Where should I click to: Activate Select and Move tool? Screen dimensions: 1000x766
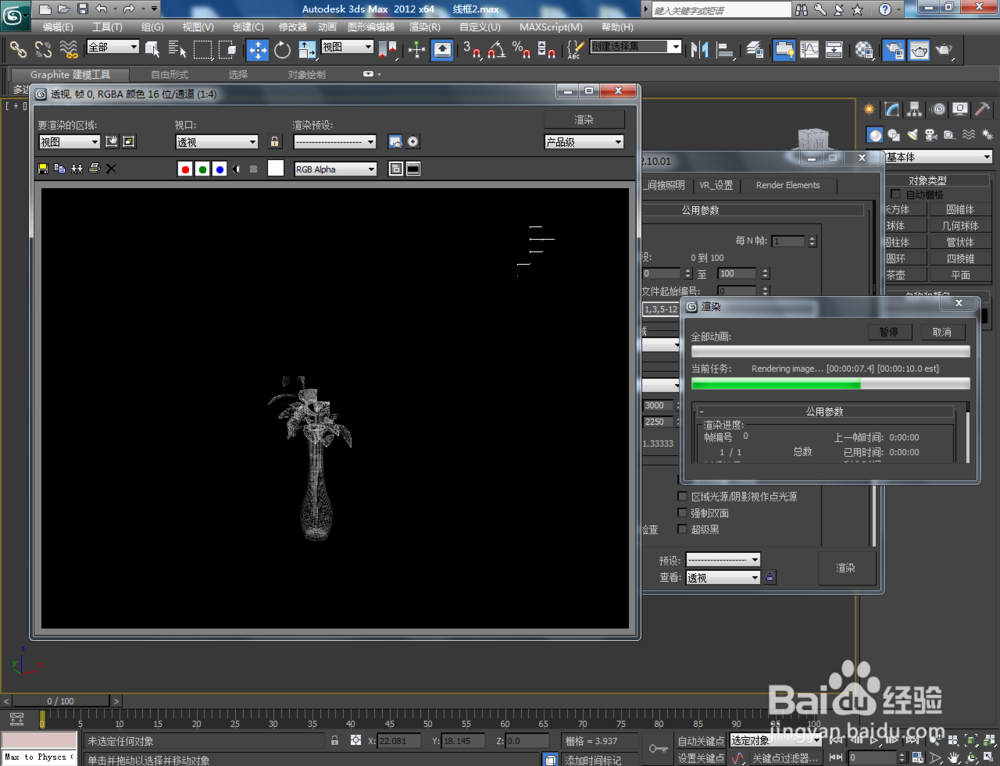click(258, 50)
